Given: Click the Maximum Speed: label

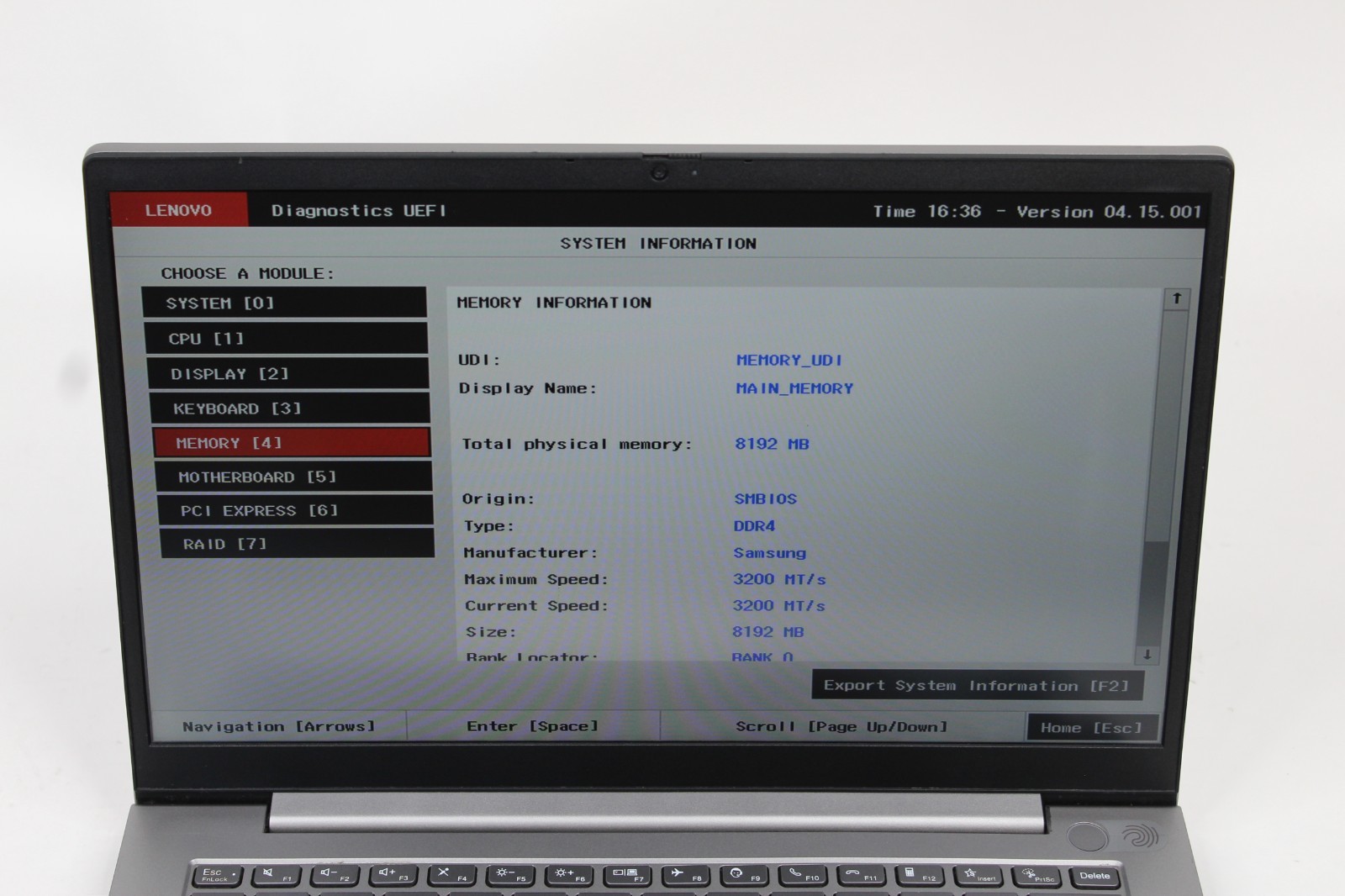Looking at the screenshot, I should (x=535, y=579).
